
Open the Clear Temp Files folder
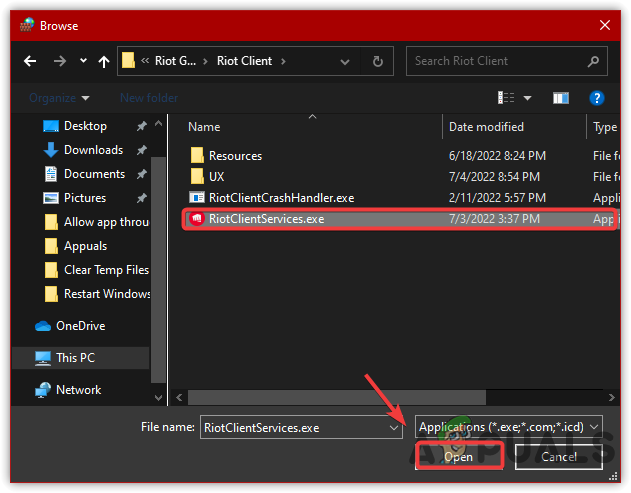[x=97, y=270]
